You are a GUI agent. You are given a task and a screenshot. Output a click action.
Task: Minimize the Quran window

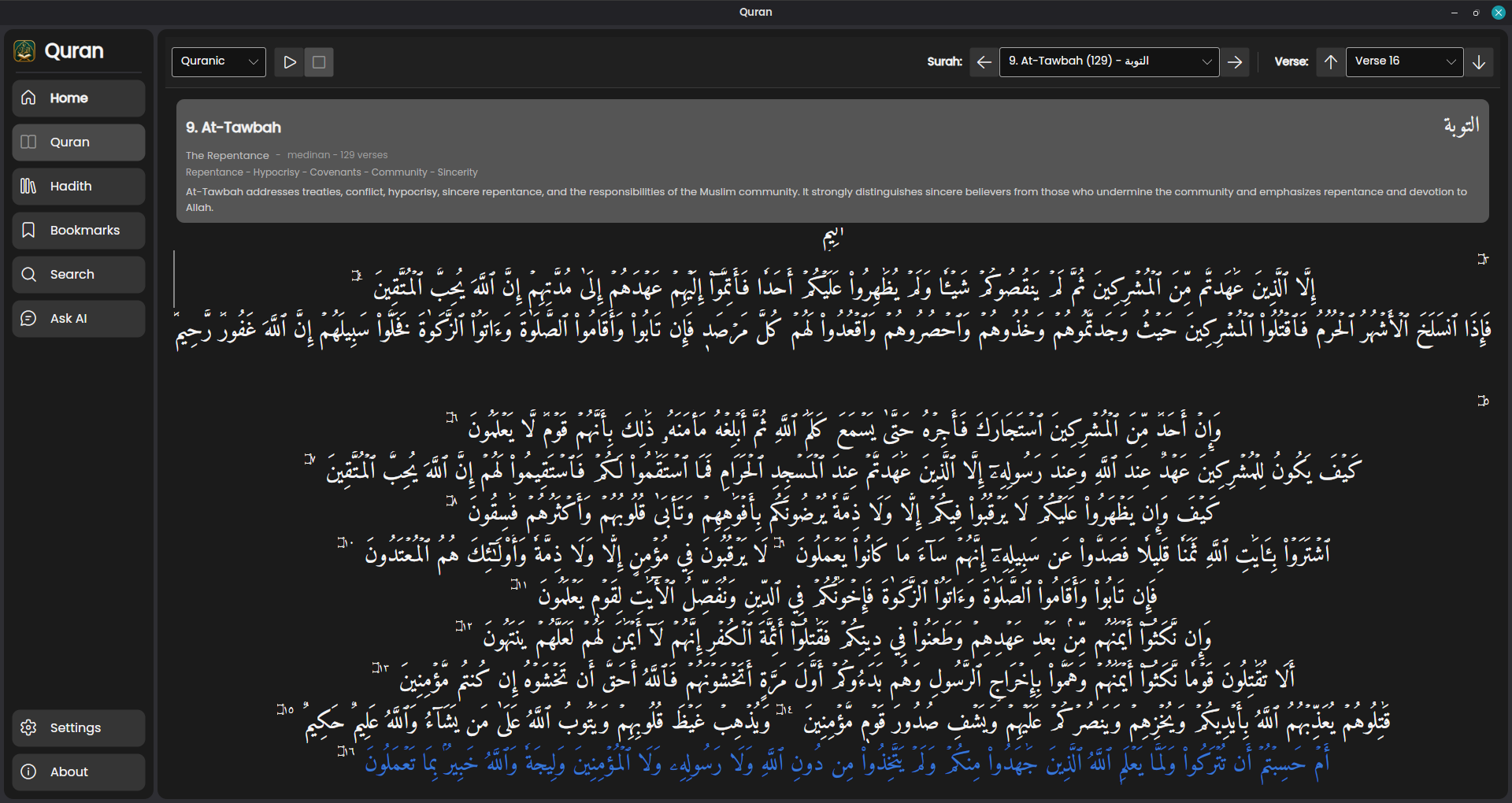1454,13
